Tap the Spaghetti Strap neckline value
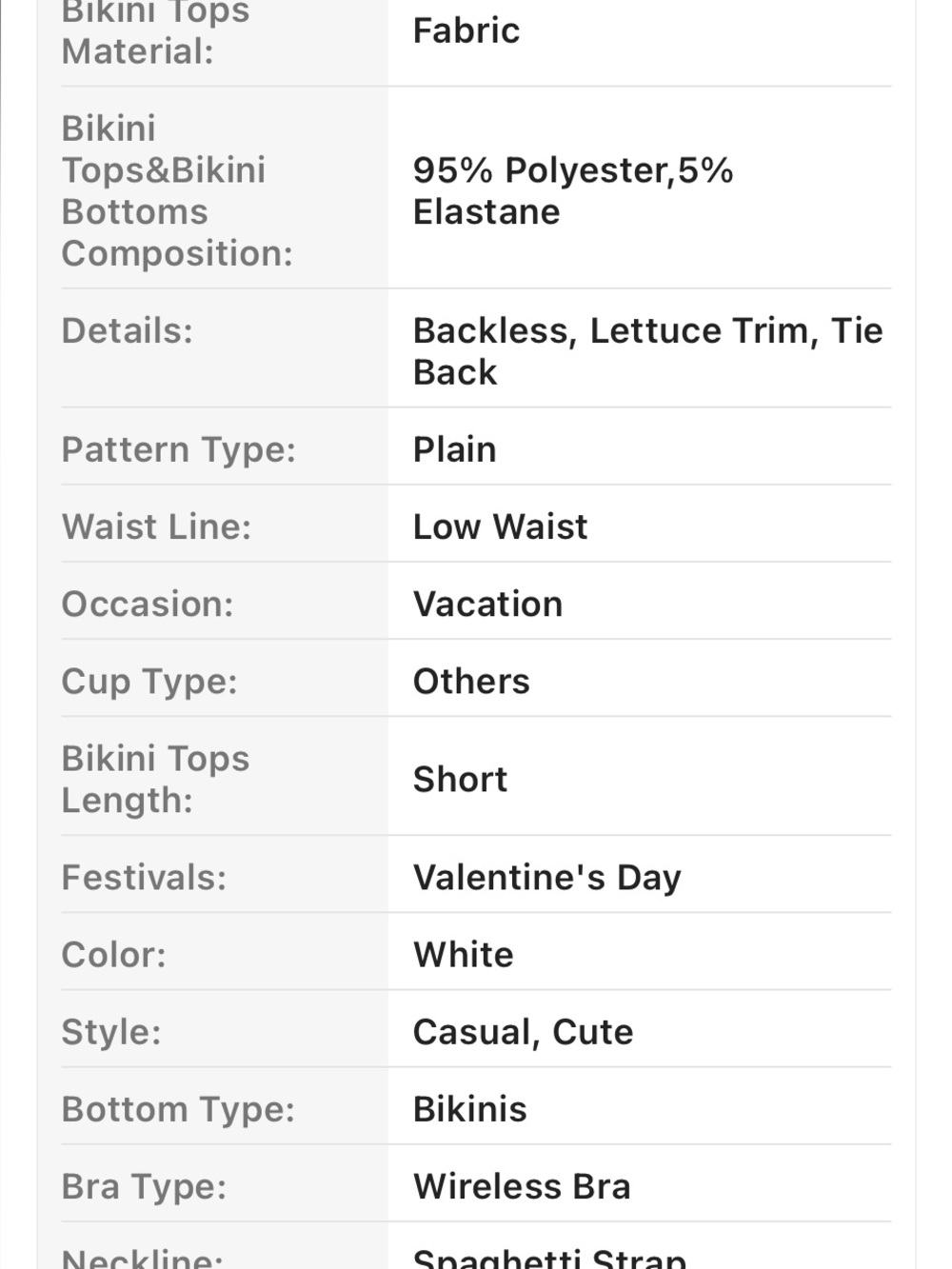 tap(549, 1259)
